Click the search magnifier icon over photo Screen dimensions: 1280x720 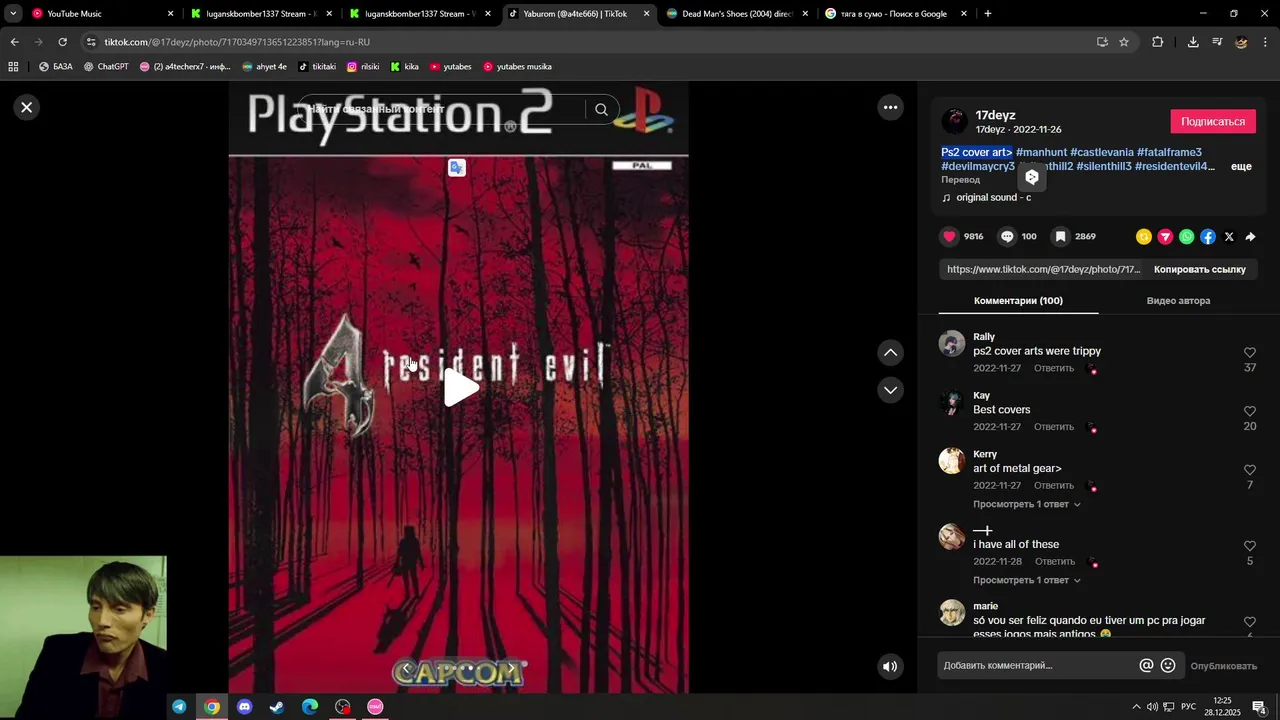(x=601, y=109)
